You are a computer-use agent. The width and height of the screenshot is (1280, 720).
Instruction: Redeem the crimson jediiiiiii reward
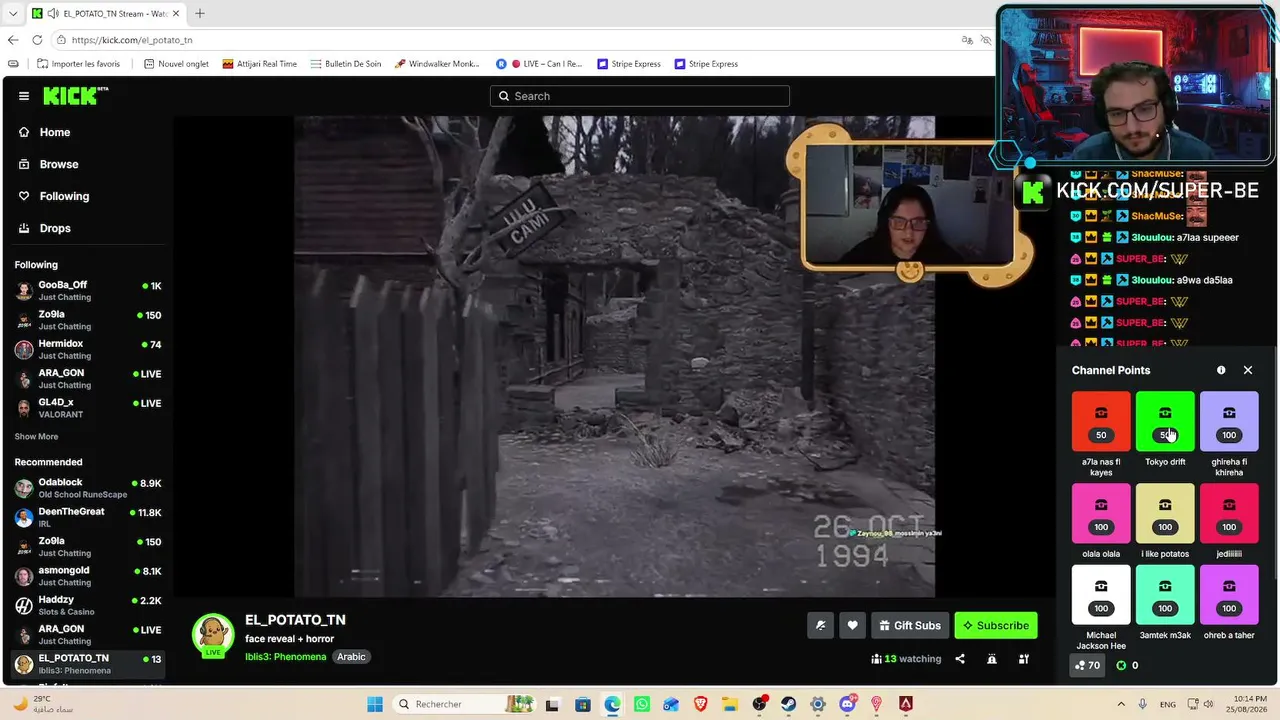point(1229,513)
